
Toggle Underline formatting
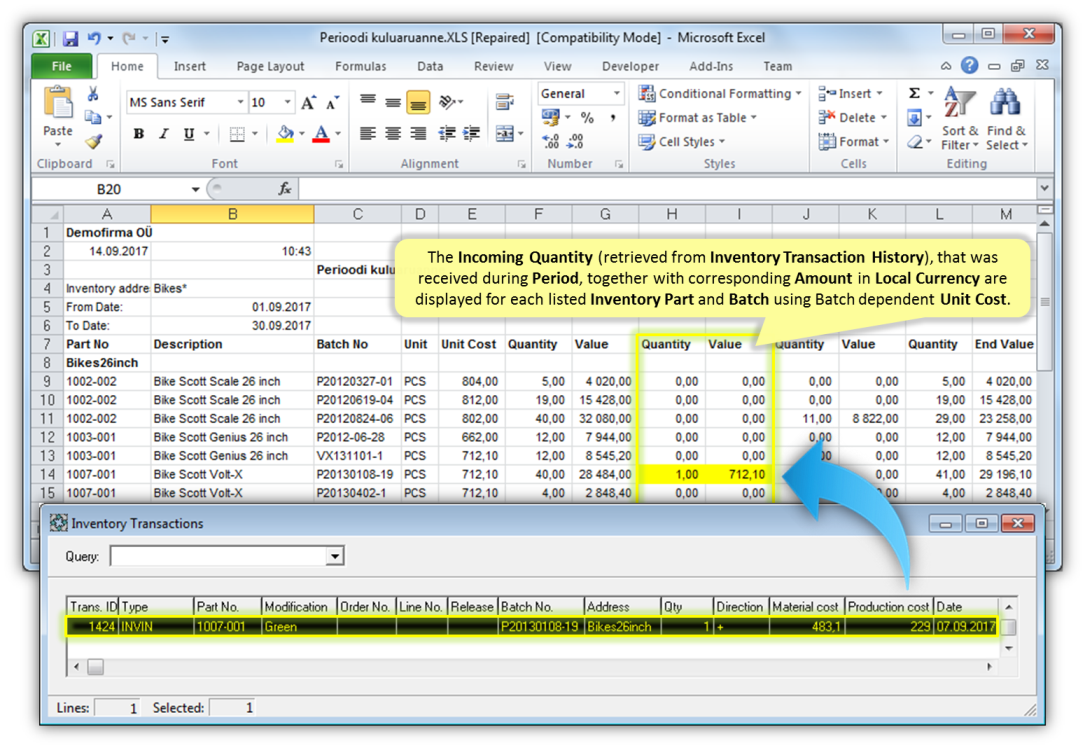click(x=188, y=134)
